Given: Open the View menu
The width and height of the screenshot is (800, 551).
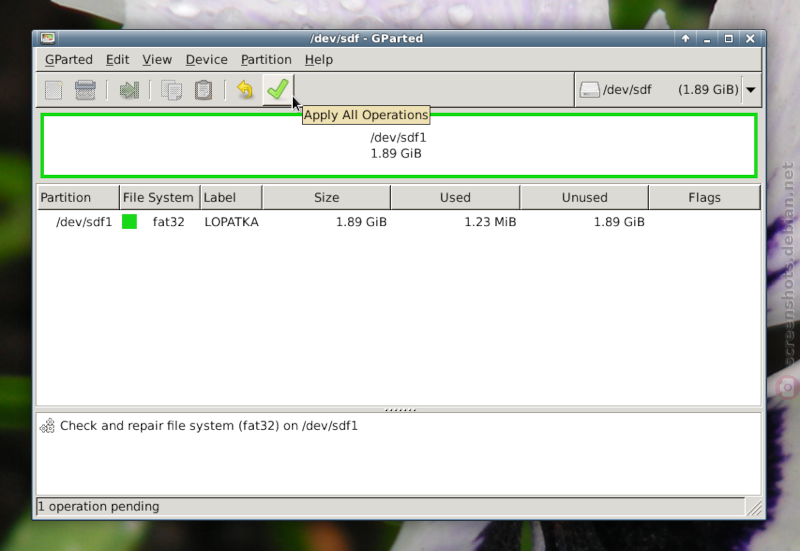Looking at the screenshot, I should (157, 60).
